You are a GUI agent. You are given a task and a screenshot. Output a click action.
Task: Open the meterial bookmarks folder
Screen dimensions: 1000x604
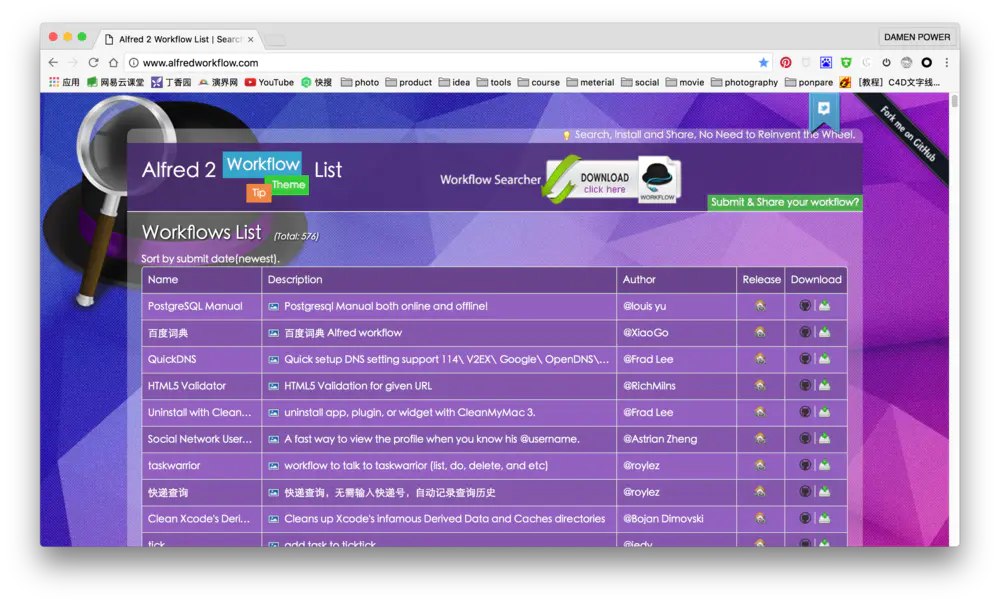click(590, 82)
